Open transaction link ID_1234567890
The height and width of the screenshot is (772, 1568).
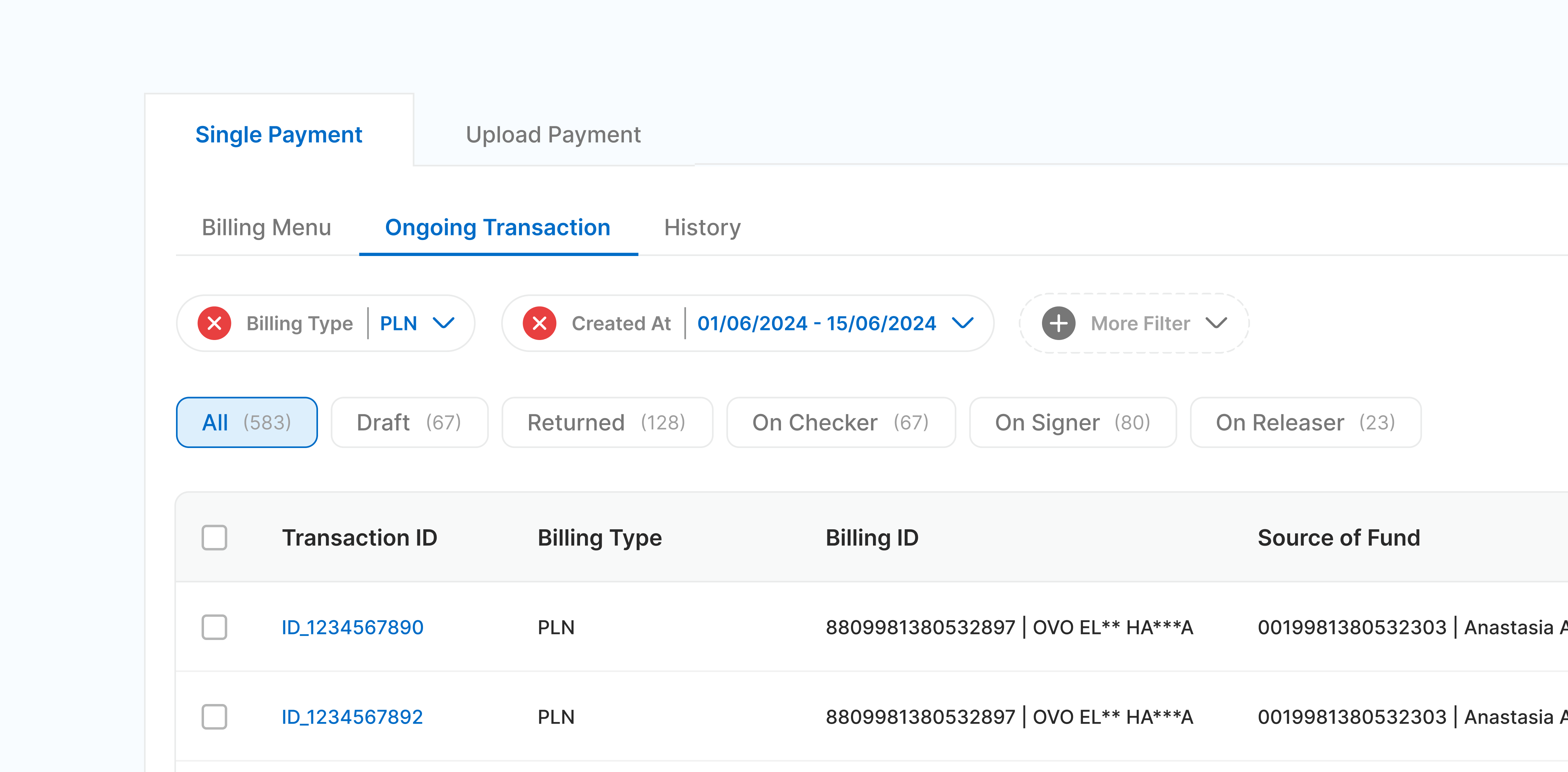tap(352, 628)
